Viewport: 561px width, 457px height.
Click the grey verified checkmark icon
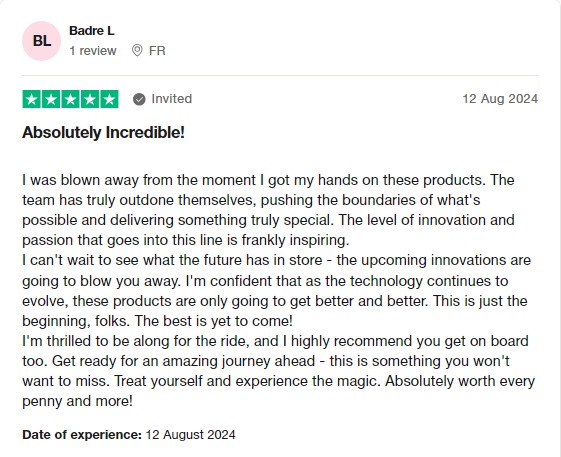tap(139, 99)
